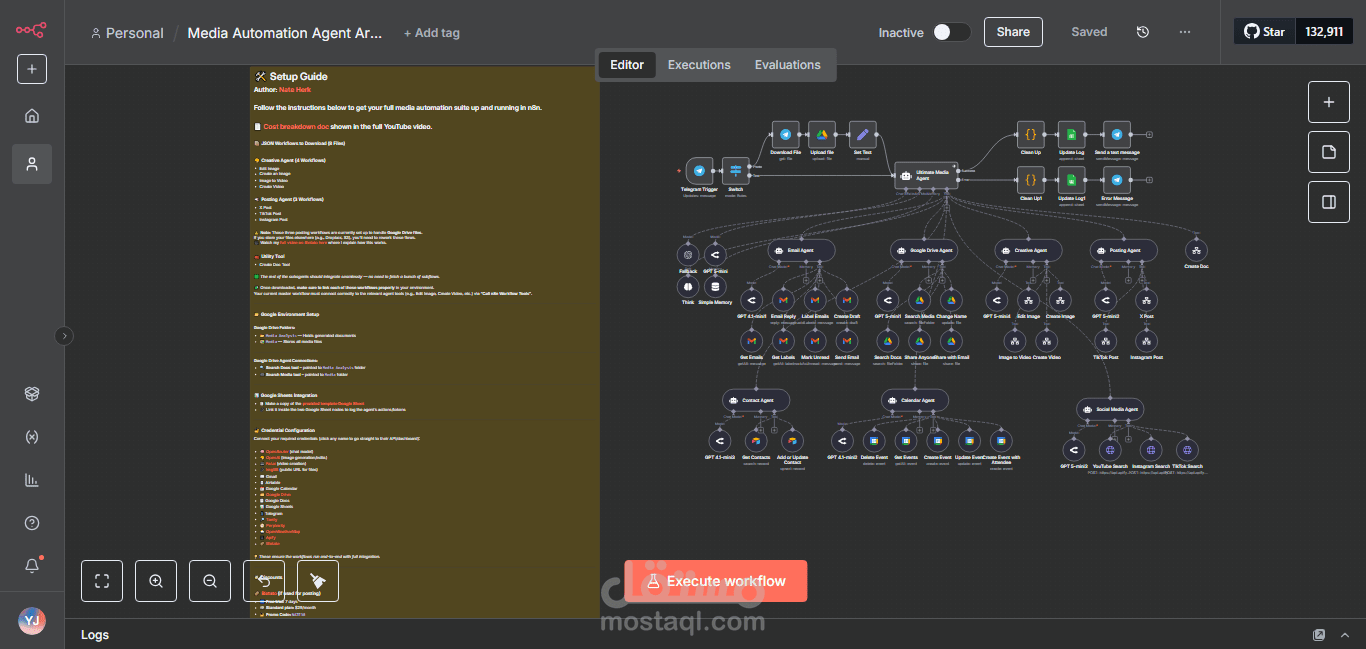Select the Think tool node
1366x649 pixels.
point(688,286)
